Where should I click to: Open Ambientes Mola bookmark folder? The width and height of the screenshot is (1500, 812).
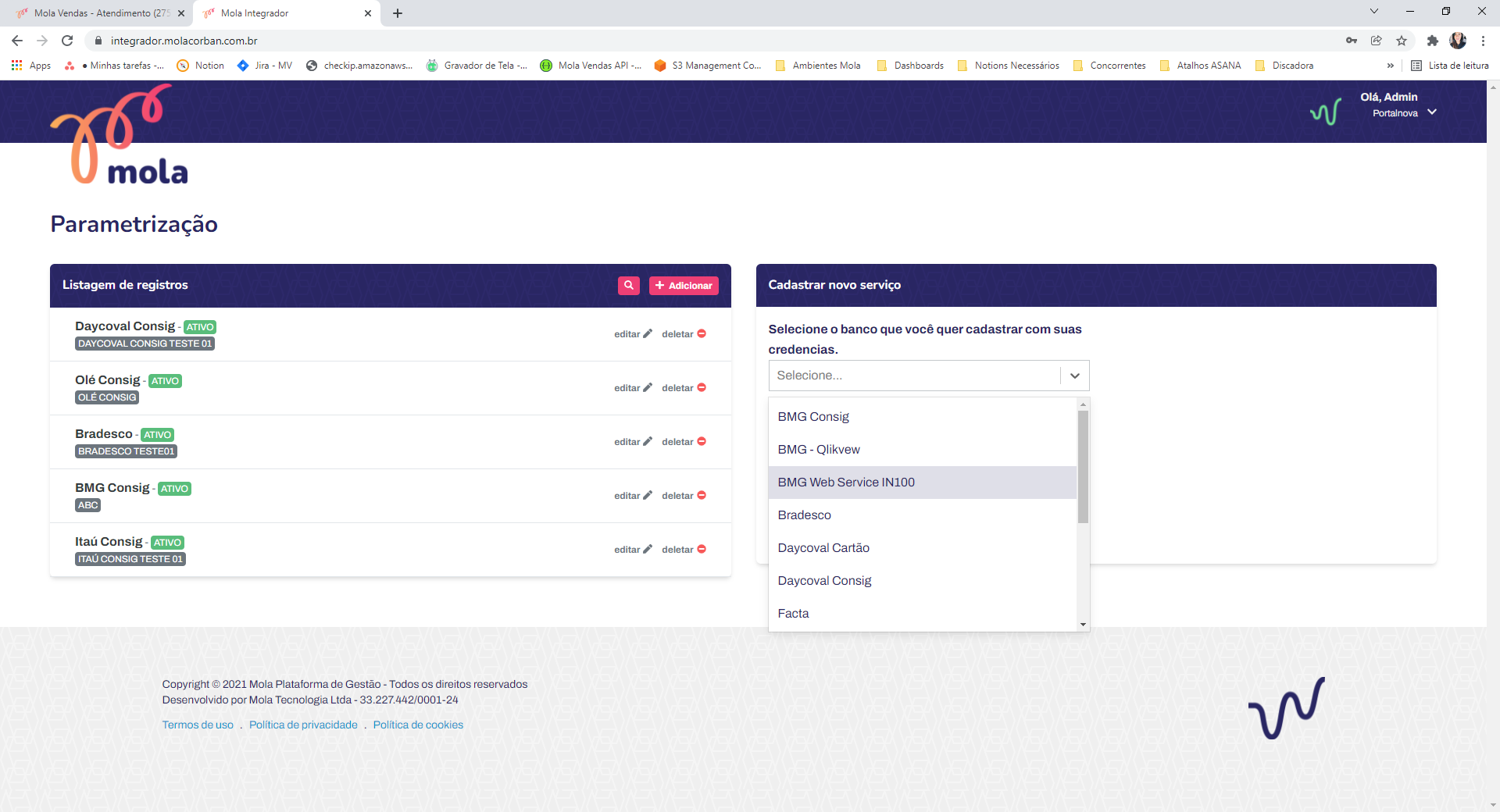click(818, 66)
